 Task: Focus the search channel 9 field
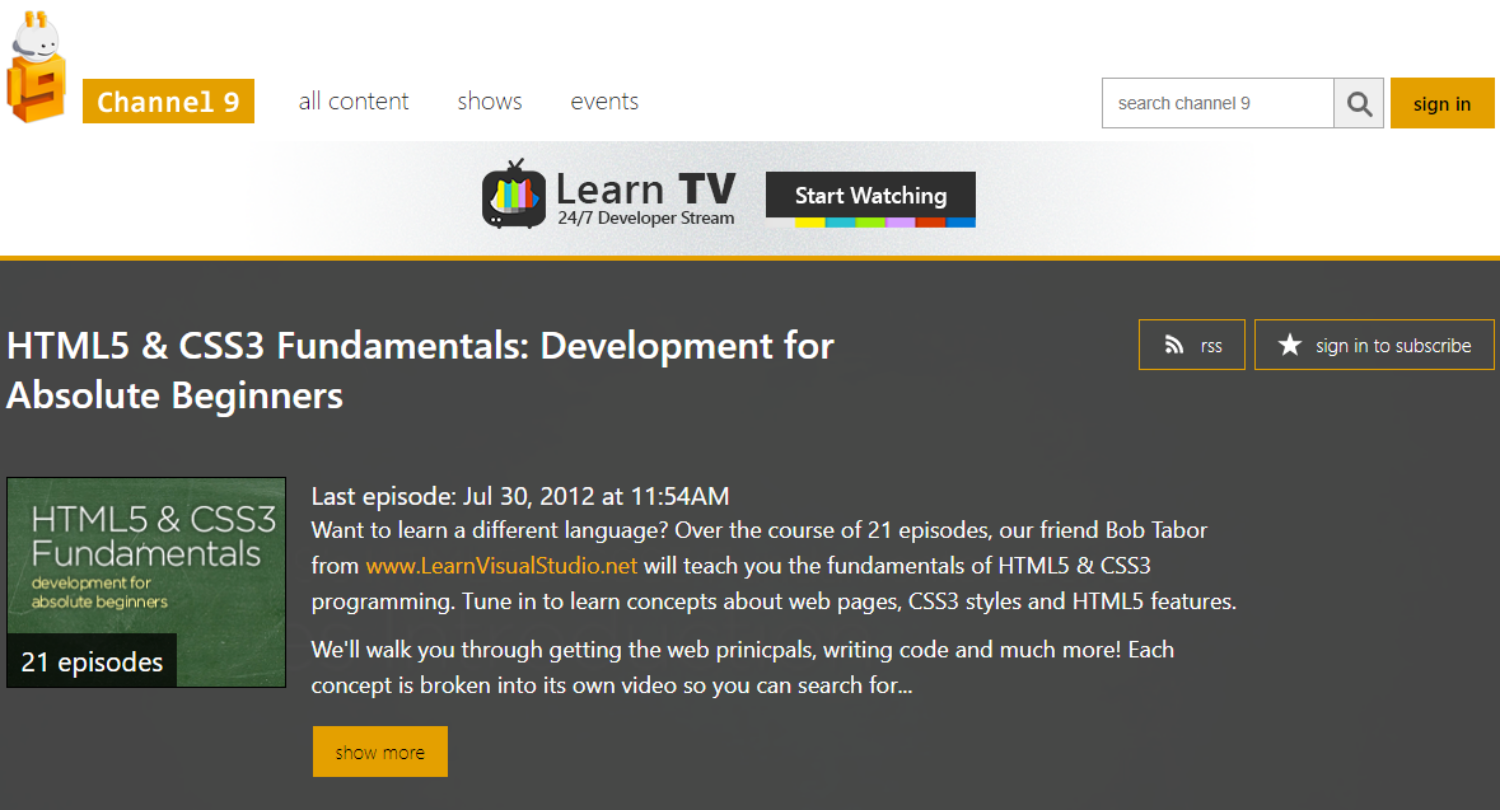1217,103
